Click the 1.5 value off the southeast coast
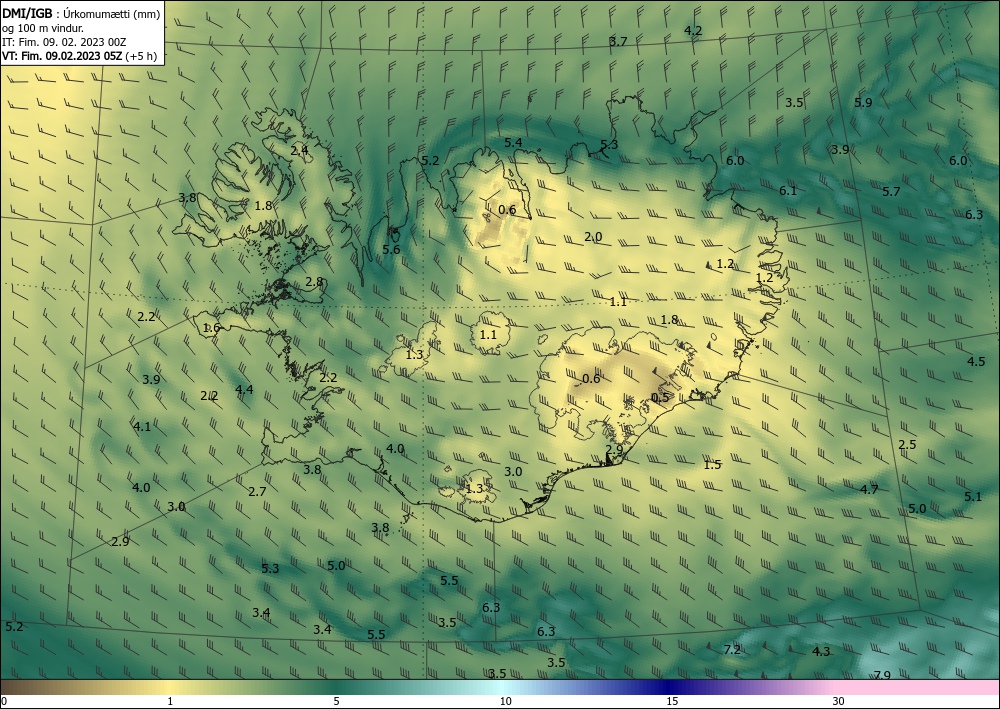 point(712,465)
